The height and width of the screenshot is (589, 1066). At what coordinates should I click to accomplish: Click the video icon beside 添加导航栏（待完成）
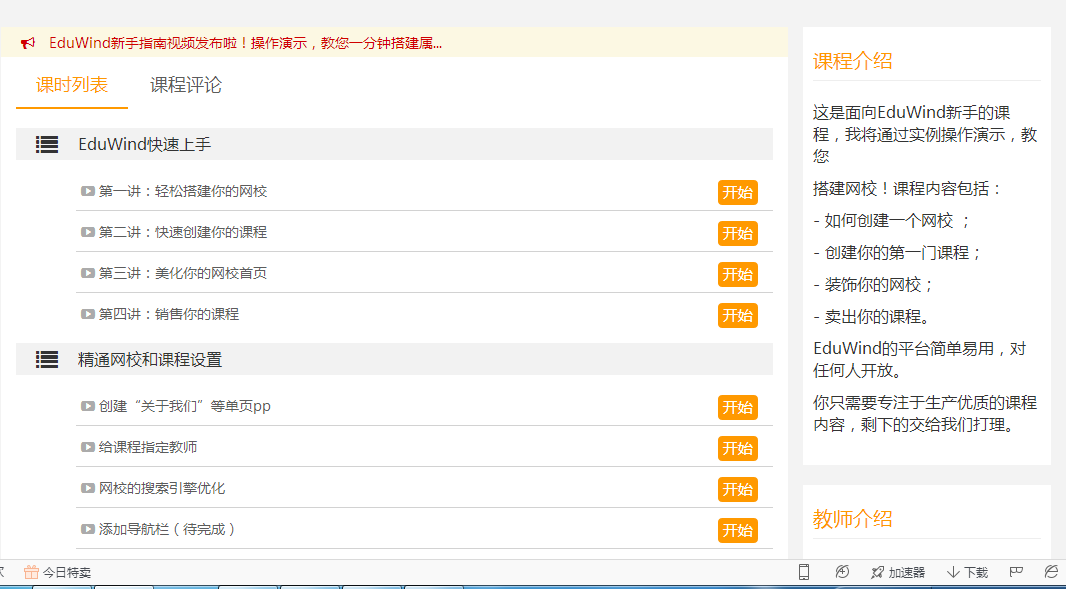coord(88,528)
